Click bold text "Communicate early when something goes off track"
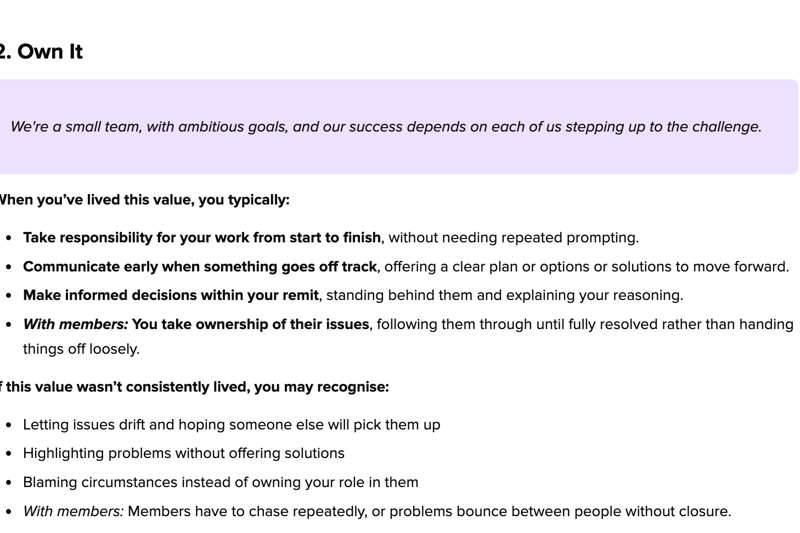This screenshot has height=533, width=800. pos(200,267)
